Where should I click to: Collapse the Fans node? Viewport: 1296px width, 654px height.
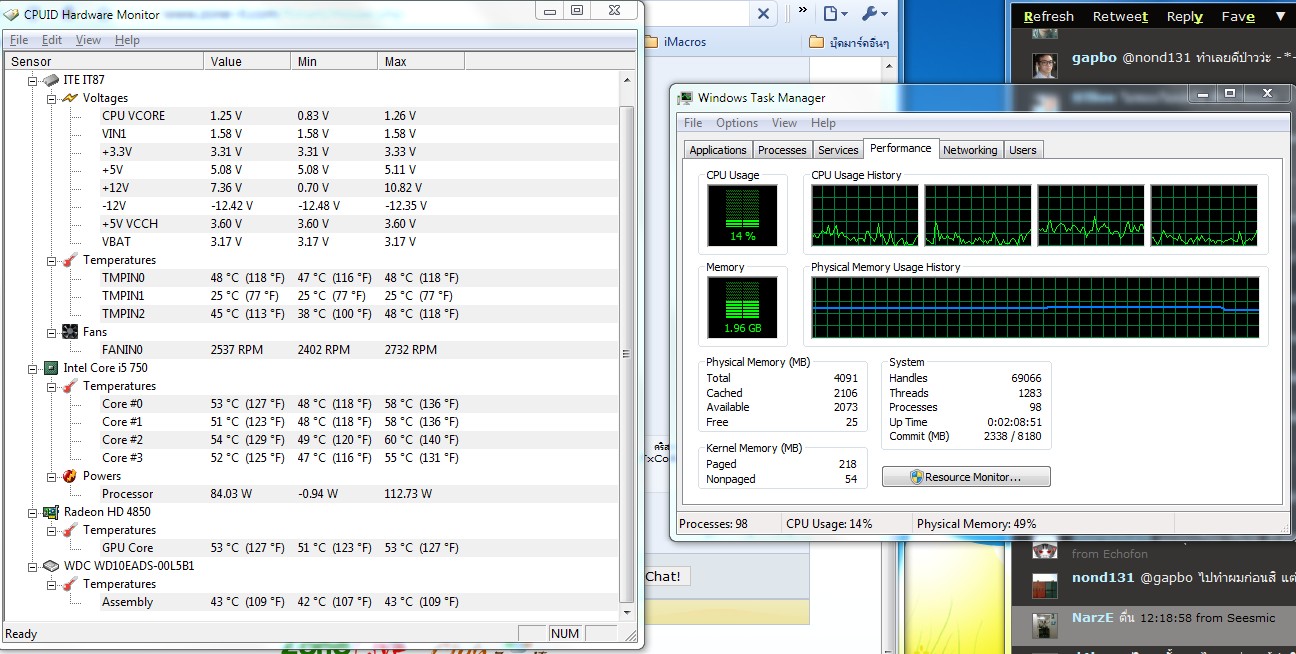click(51, 332)
